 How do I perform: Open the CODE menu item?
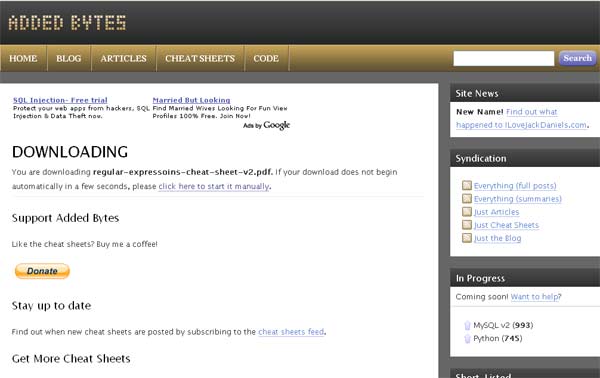click(x=266, y=59)
